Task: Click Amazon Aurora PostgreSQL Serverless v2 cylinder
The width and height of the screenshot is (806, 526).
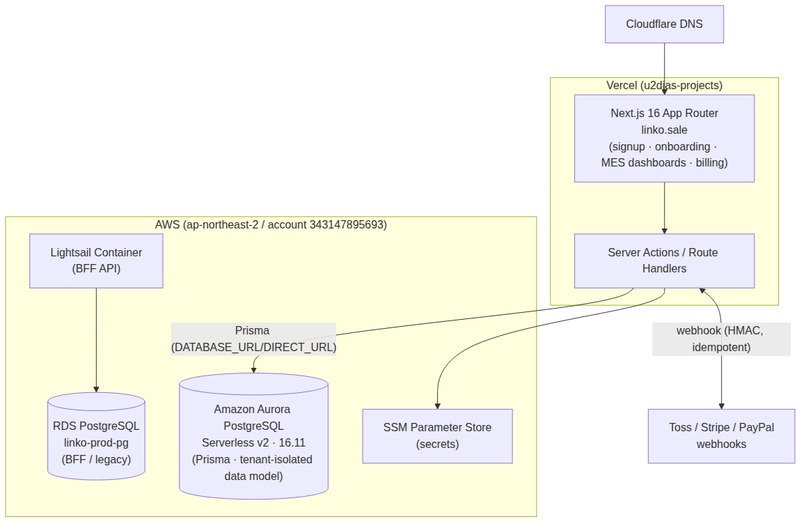Action: 253,436
